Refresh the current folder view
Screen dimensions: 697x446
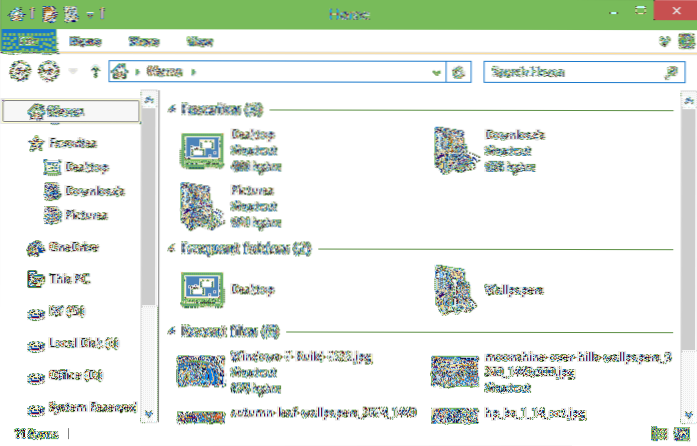(x=459, y=72)
